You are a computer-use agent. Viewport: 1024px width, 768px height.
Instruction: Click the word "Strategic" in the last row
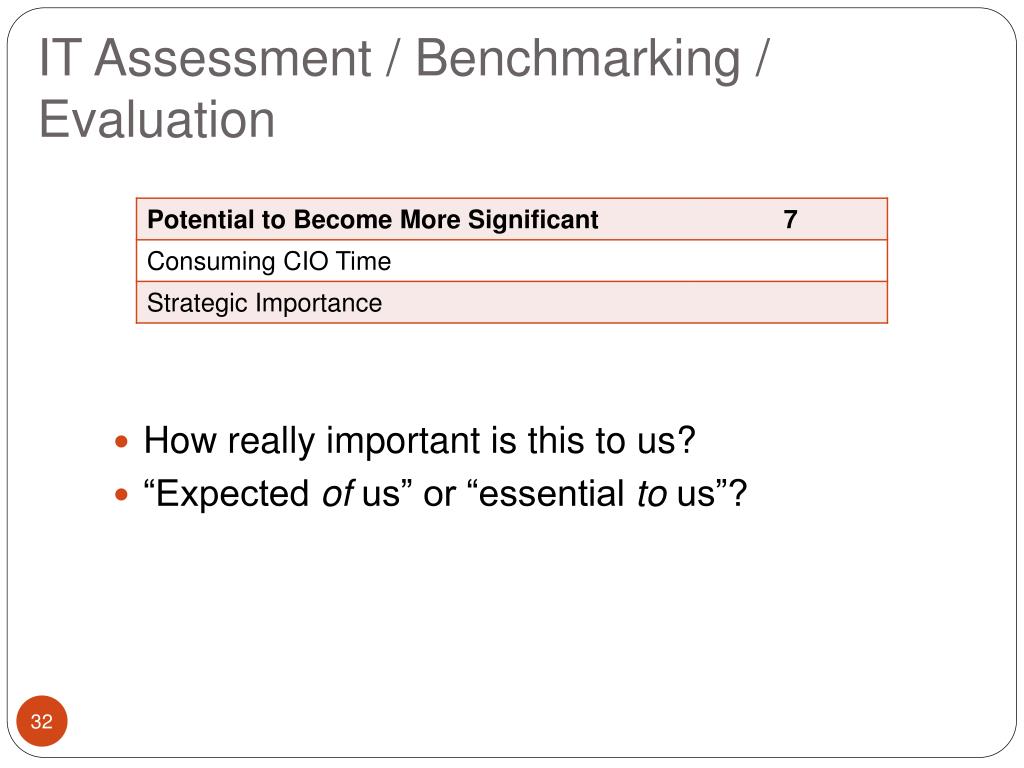197,304
